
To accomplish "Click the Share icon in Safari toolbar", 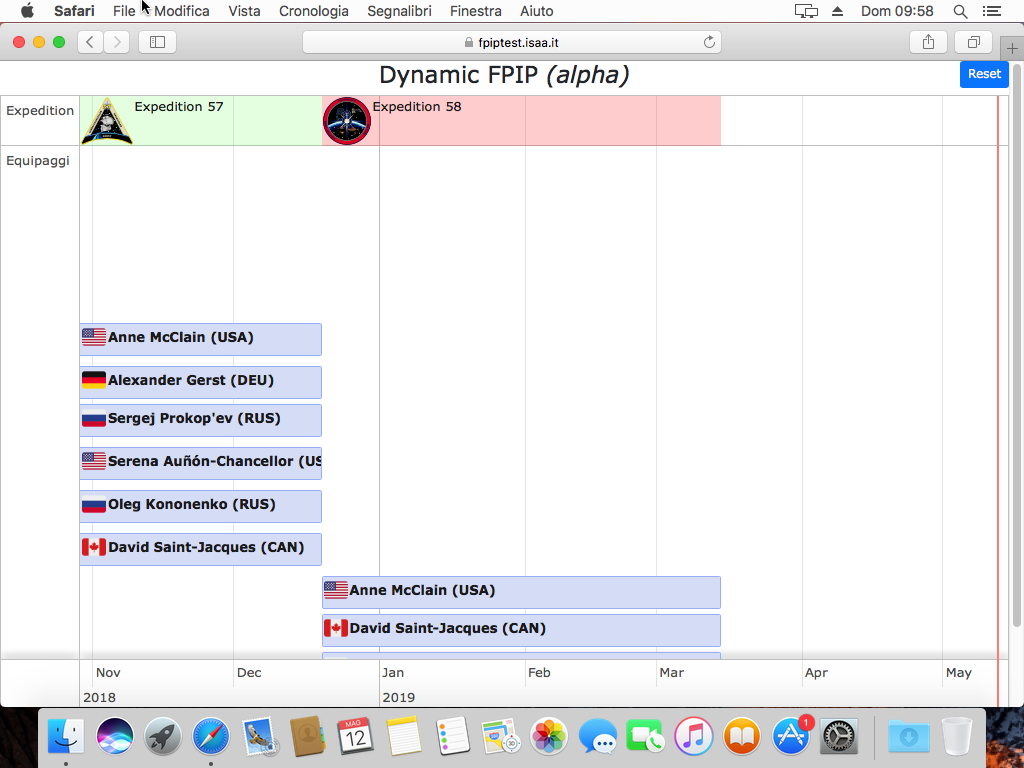I will pos(928,42).
